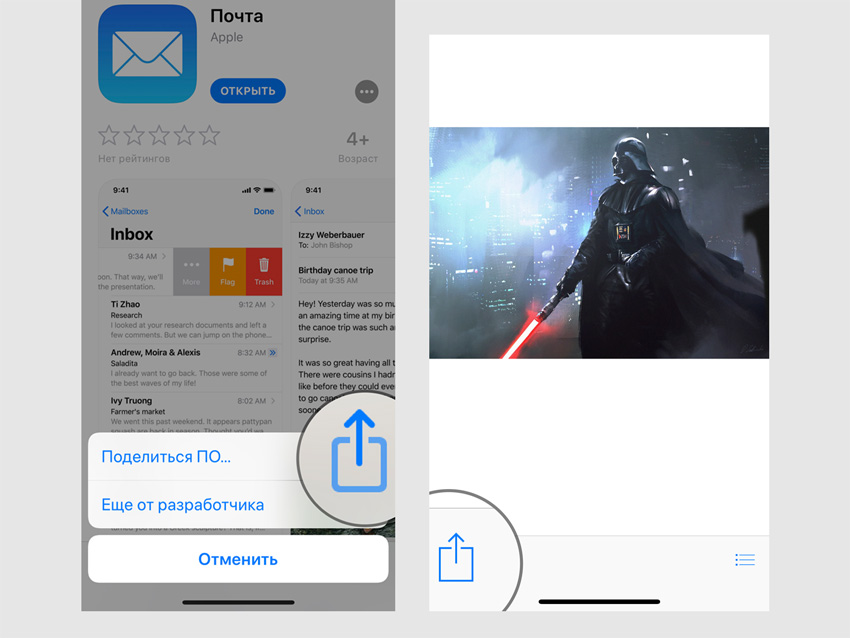850x638 pixels.
Task: Rate with the third empty star
Action: pyautogui.click(x=159, y=136)
